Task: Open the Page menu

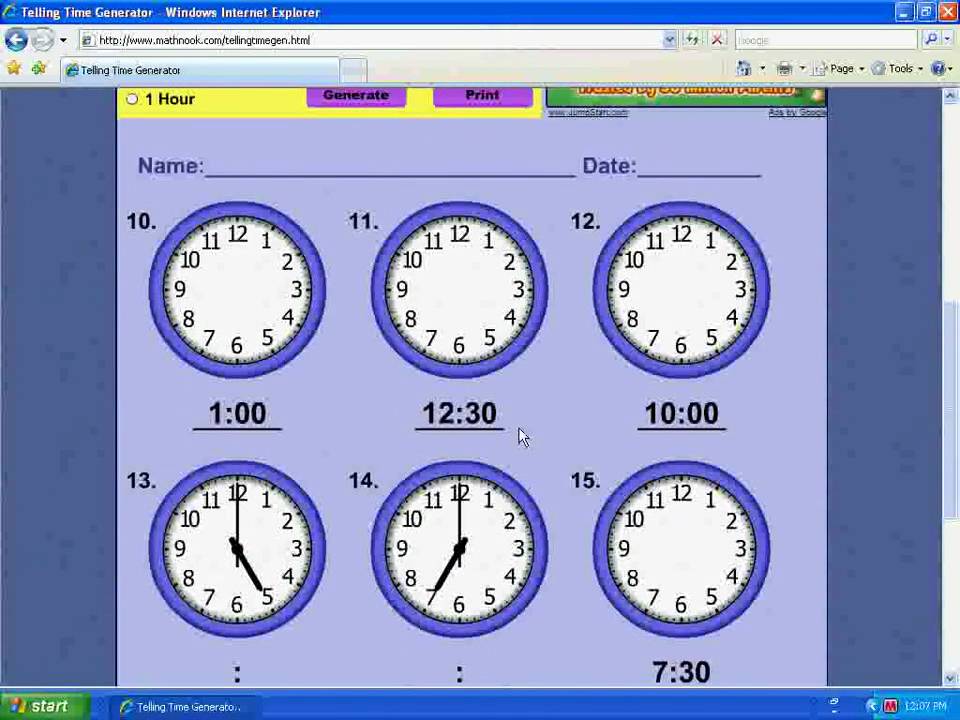Action: pyautogui.click(x=838, y=69)
